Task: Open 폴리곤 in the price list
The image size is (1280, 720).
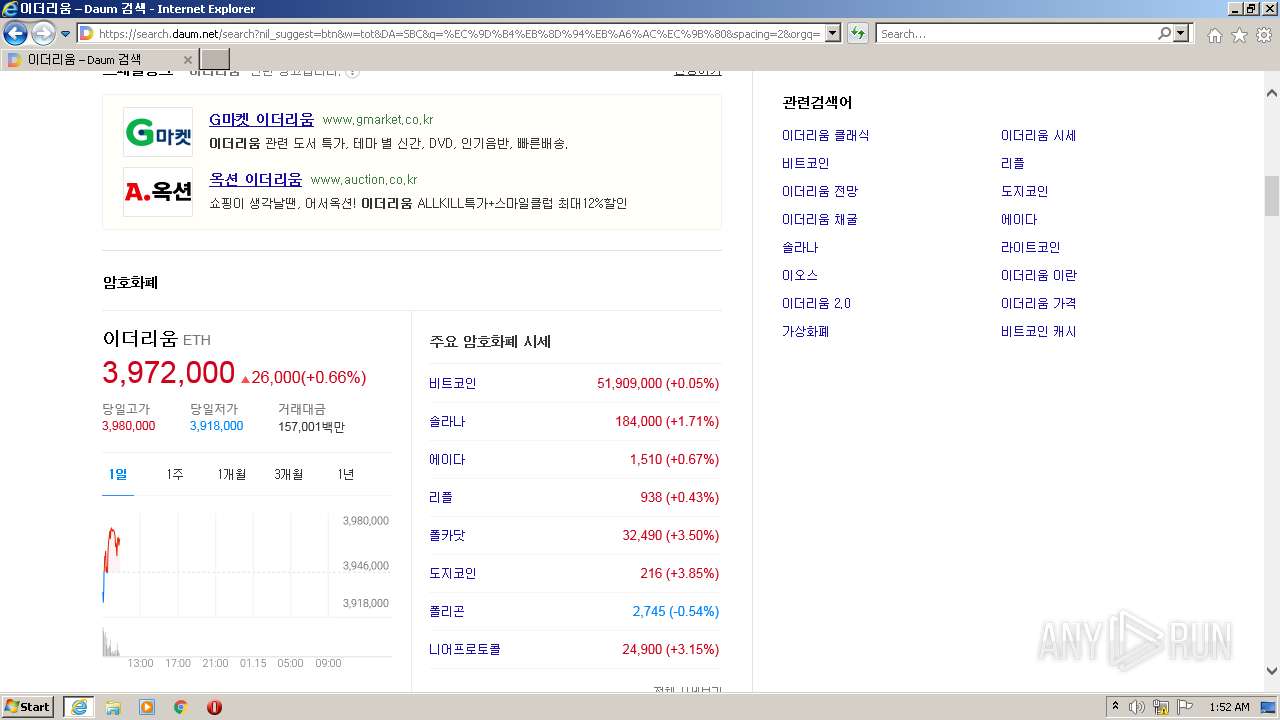Action: click(447, 611)
